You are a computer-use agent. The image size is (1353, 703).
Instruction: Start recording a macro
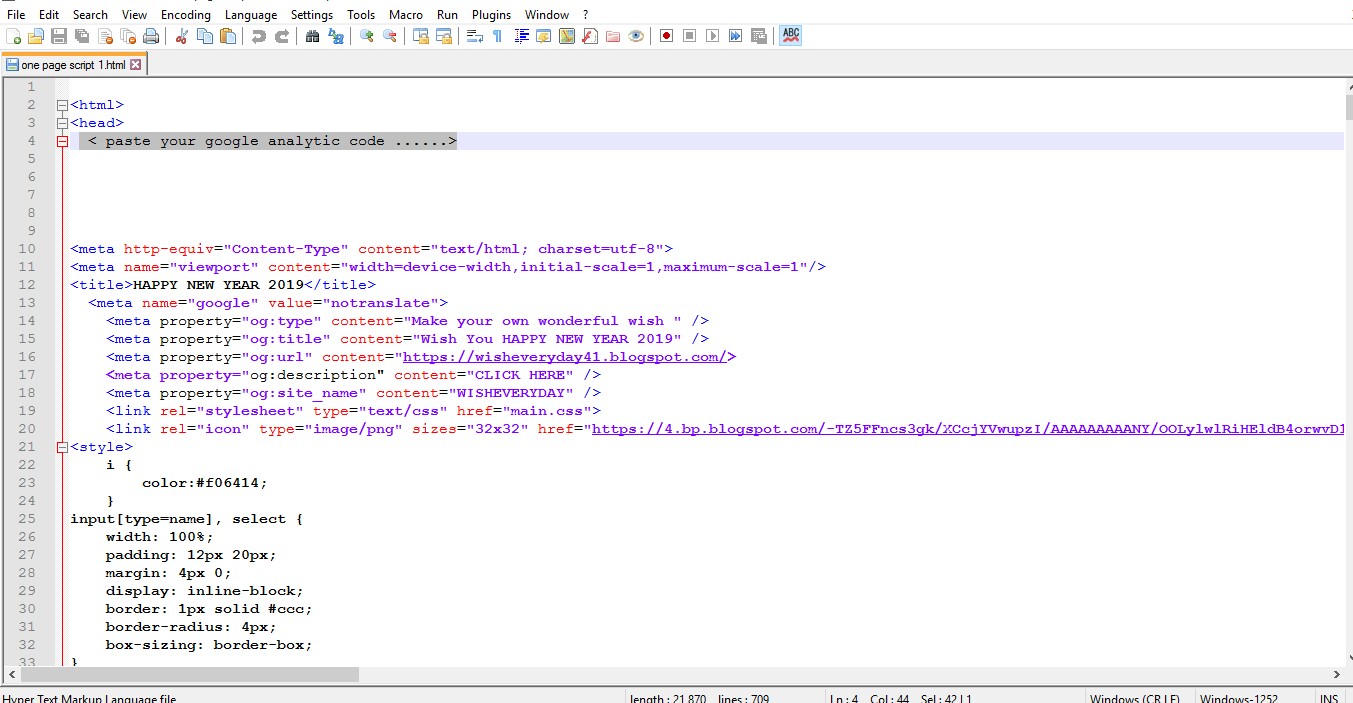[666, 36]
